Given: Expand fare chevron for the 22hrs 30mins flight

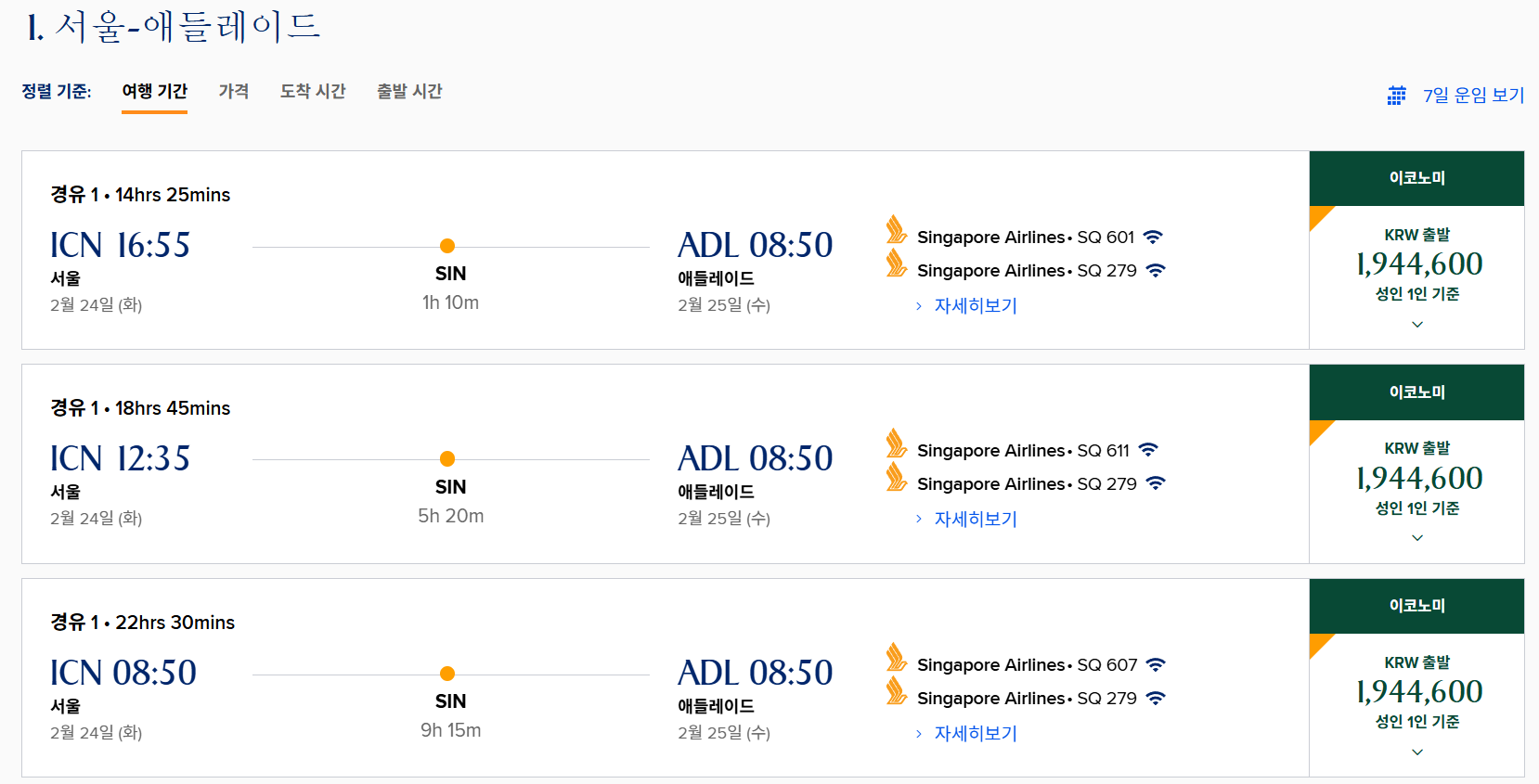Looking at the screenshot, I should point(1417,752).
